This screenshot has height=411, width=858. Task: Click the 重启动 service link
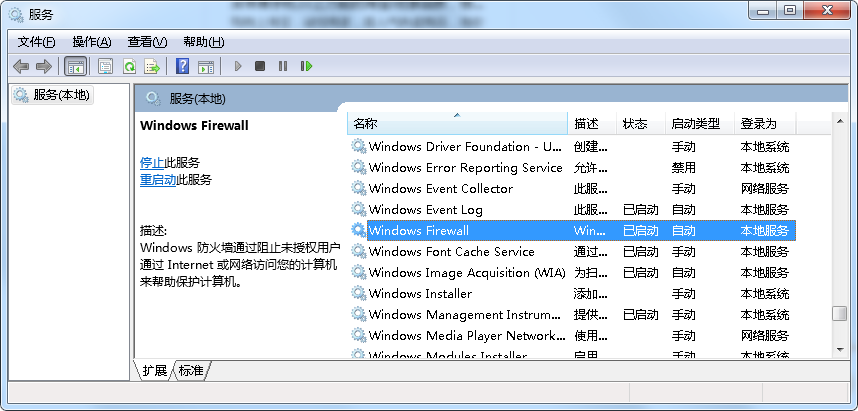coord(158,180)
